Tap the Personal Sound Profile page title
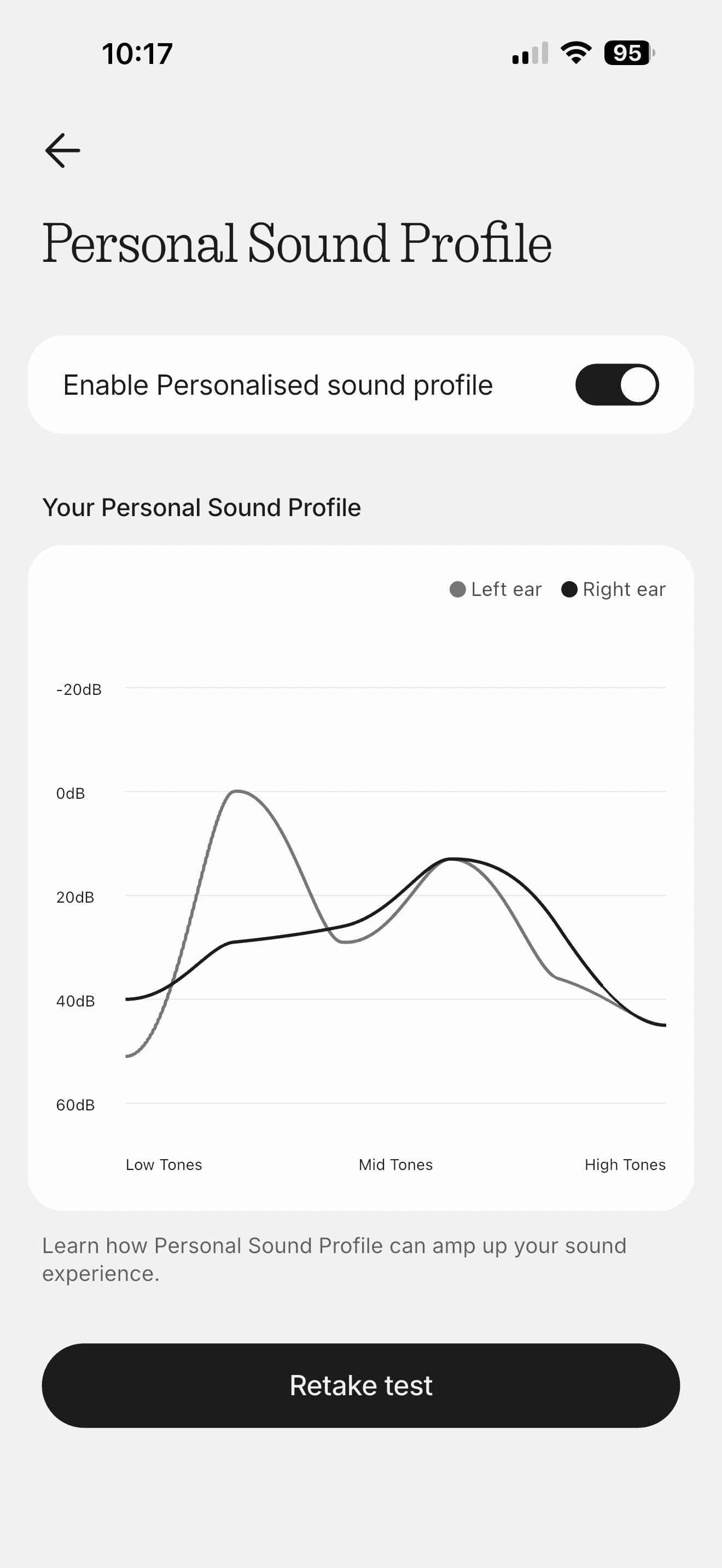Viewport: 722px width, 1568px height. pyautogui.click(x=297, y=243)
